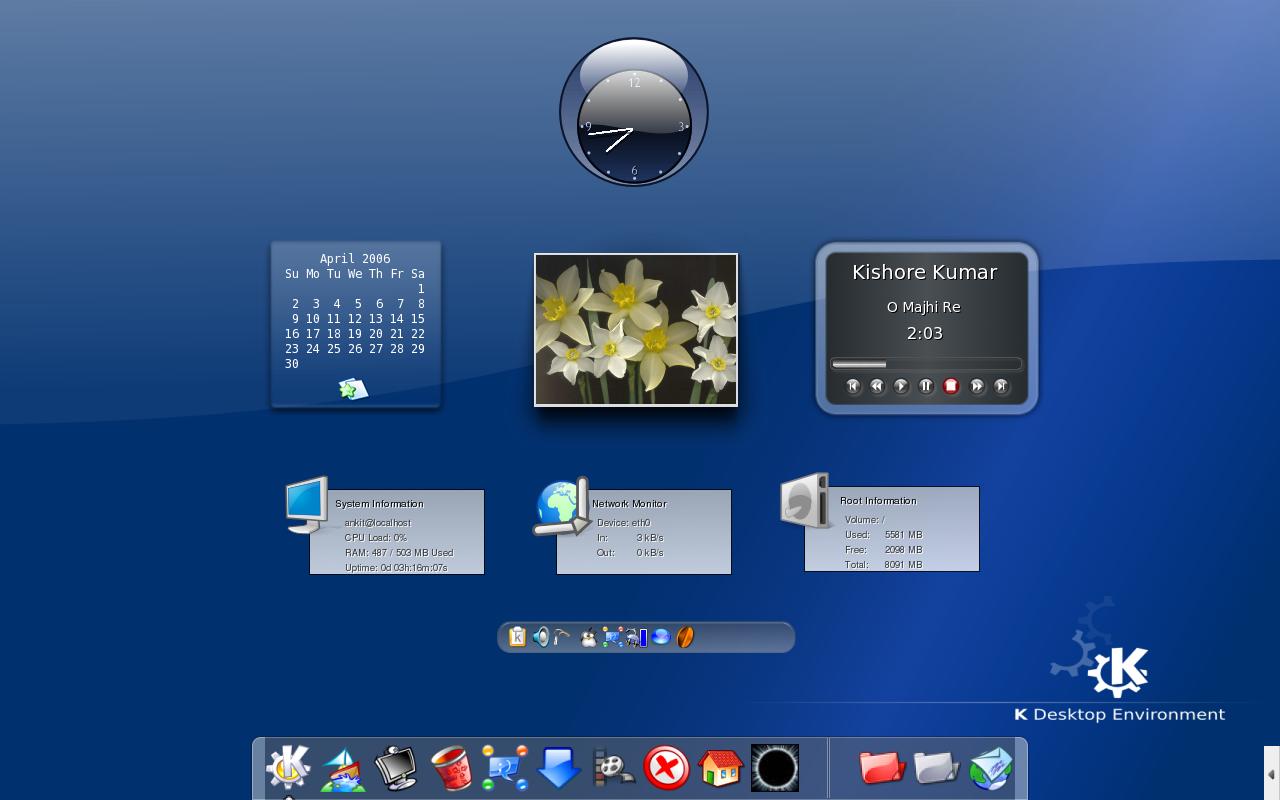Viewport: 1280px width, 800px height.
Task: Skip to previous track in player
Action: coord(853,386)
